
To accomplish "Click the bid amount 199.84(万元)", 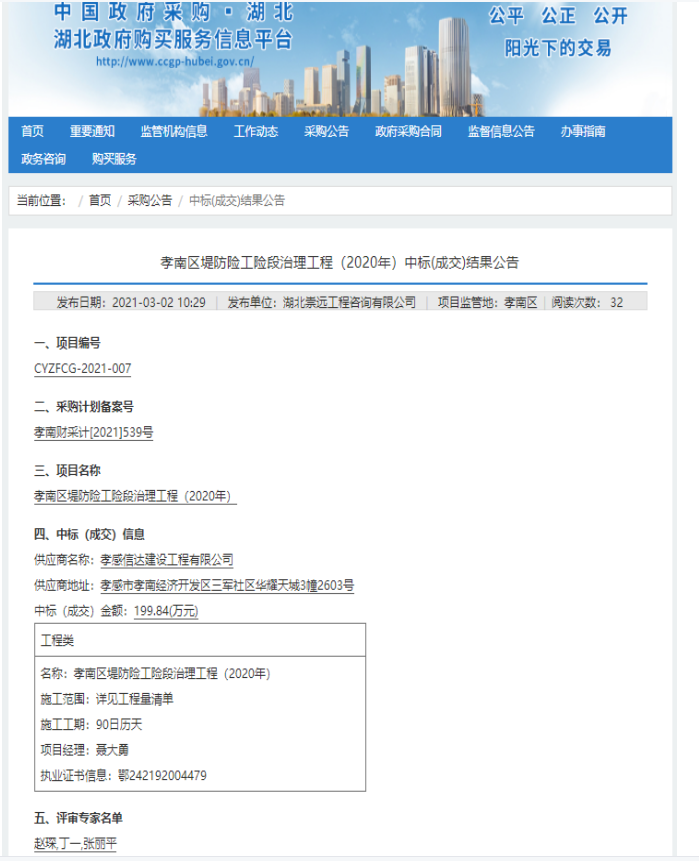I will click(x=166, y=611).
